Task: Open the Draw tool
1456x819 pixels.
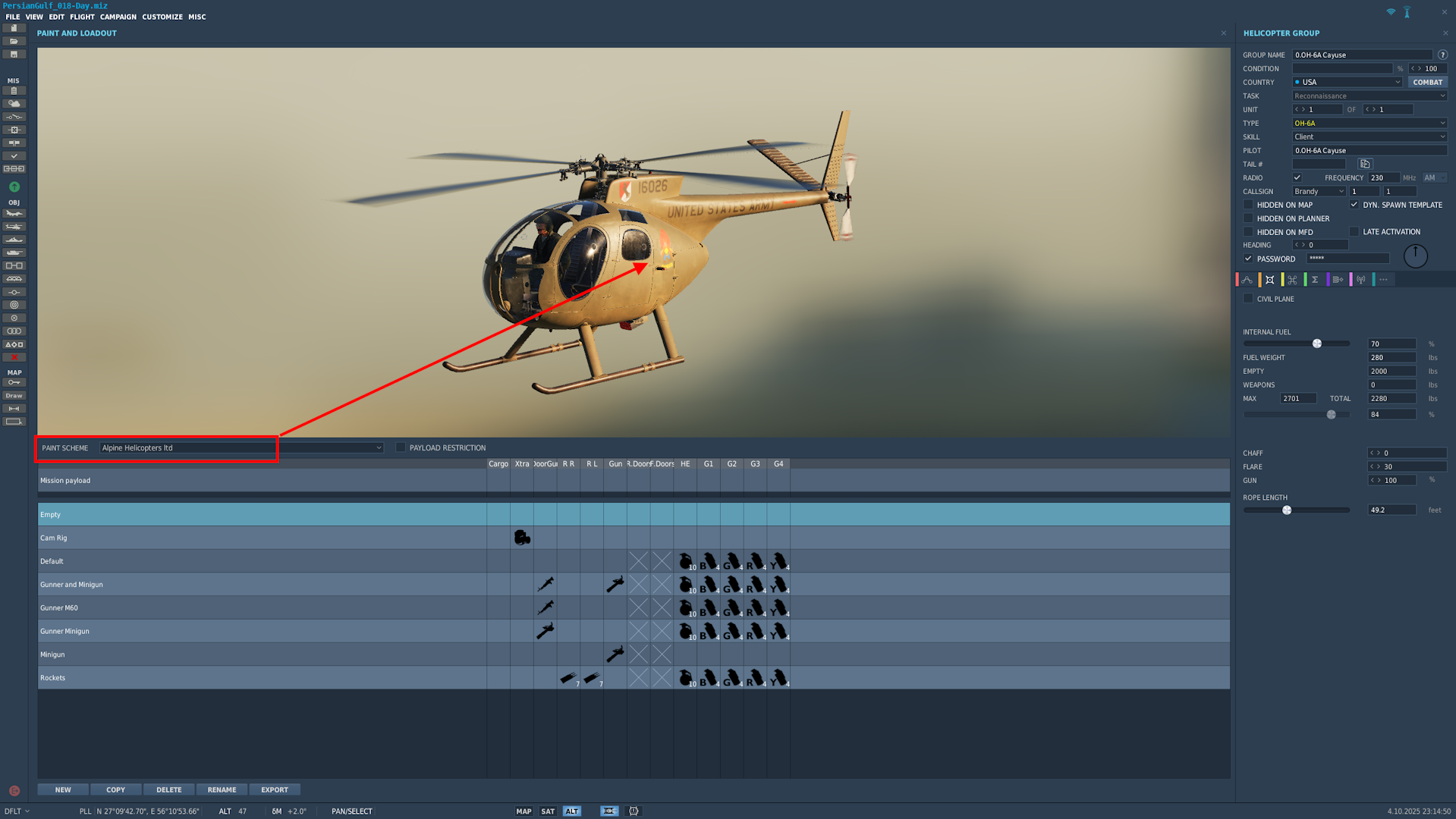Action: 14,396
